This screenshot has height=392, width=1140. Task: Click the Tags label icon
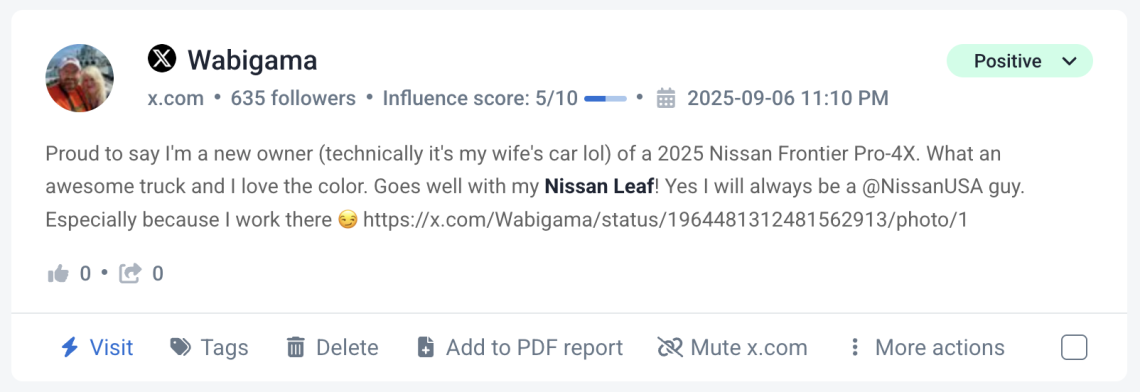click(x=180, y=348)
